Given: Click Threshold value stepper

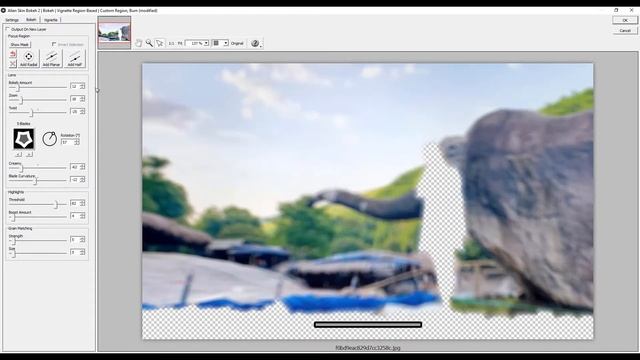Looking at the screenshot, I should click(x=82, y=203).
